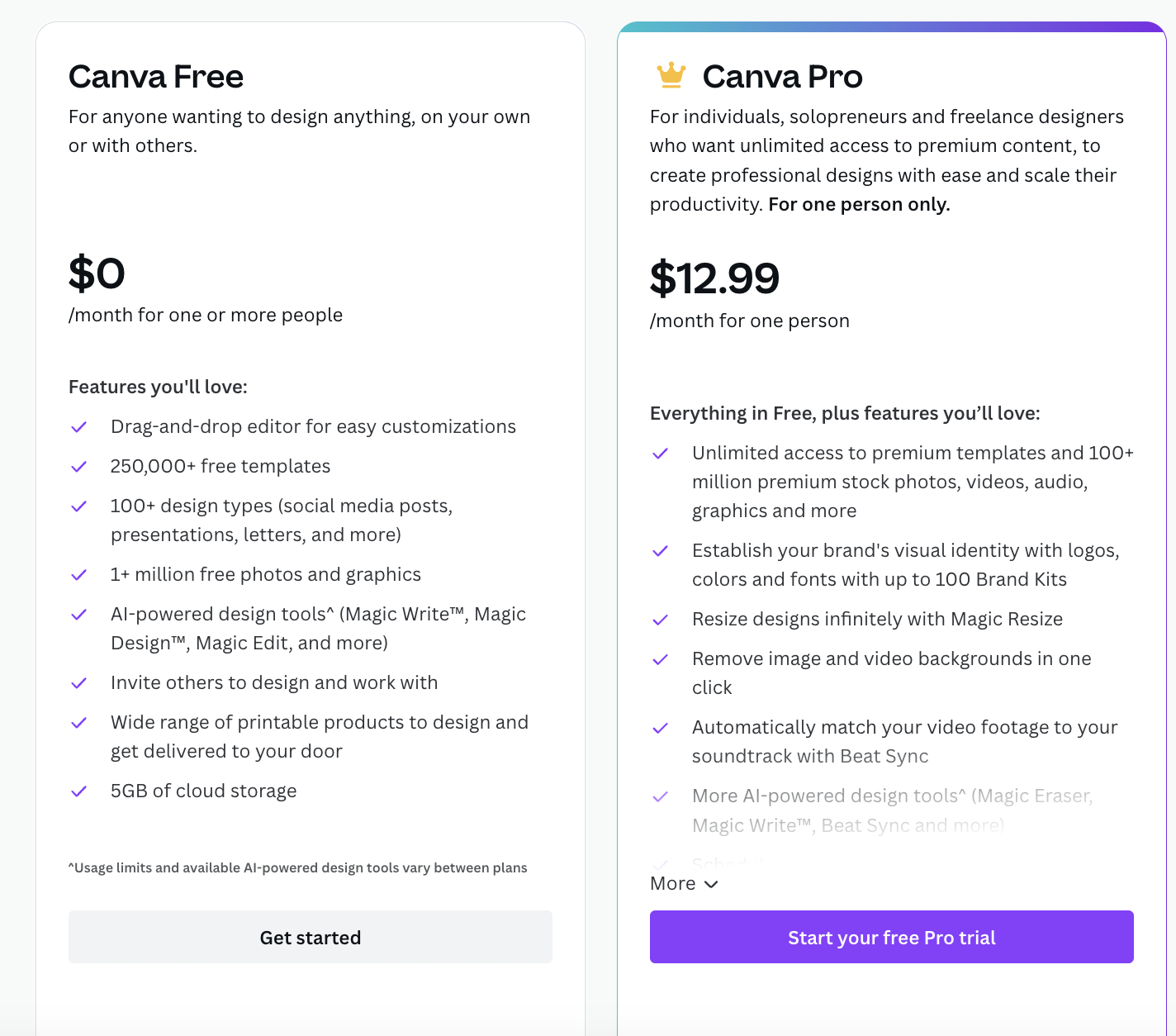Click the chevron arrow next to More
The width and height of the screenshot is (1176, 1036).
point(711,885)
